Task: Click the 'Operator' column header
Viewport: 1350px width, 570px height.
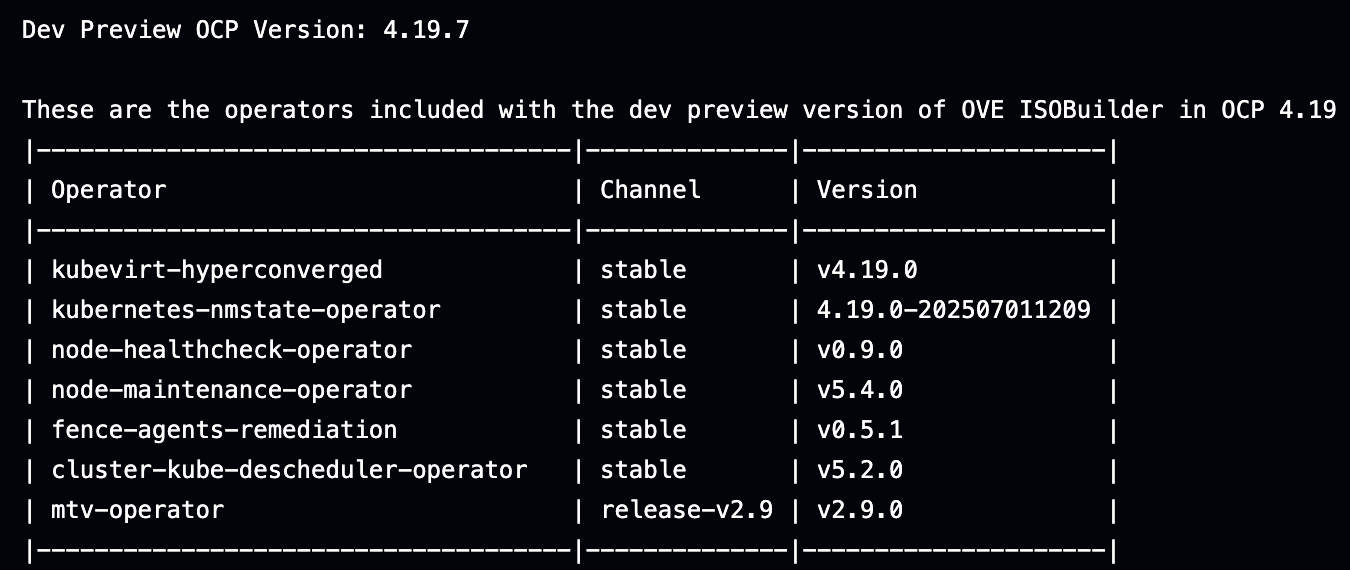Action: coord(109,190)
